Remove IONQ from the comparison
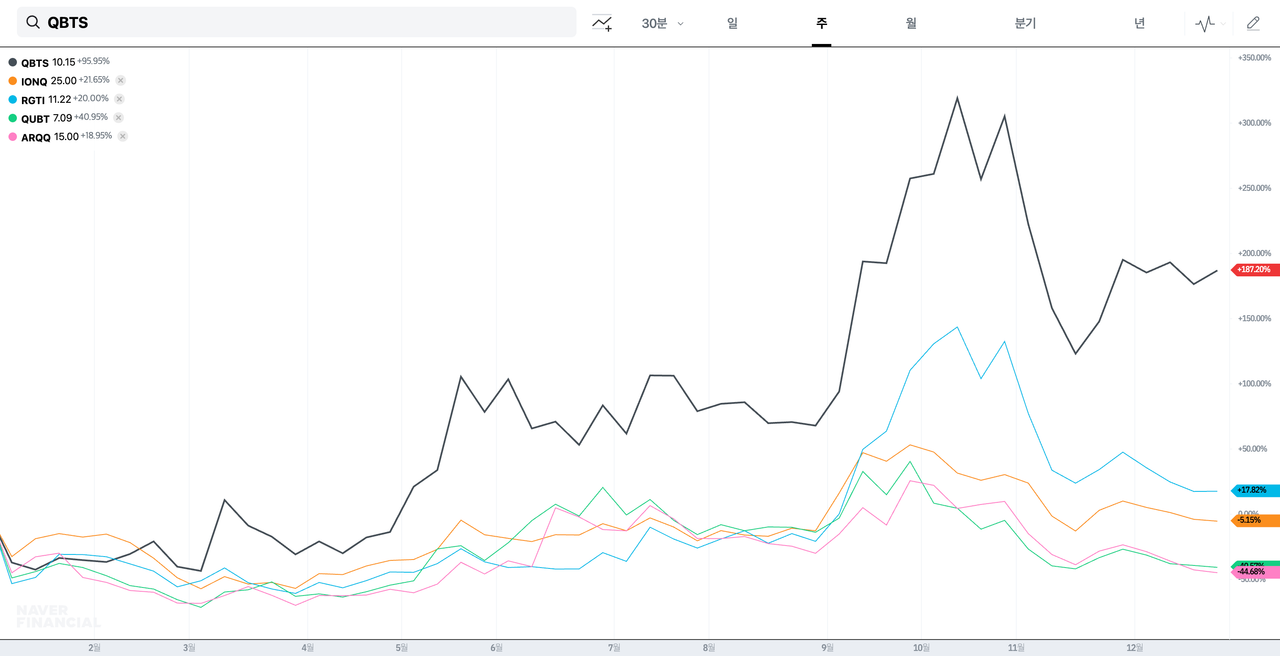 click(x=120, y=80)
